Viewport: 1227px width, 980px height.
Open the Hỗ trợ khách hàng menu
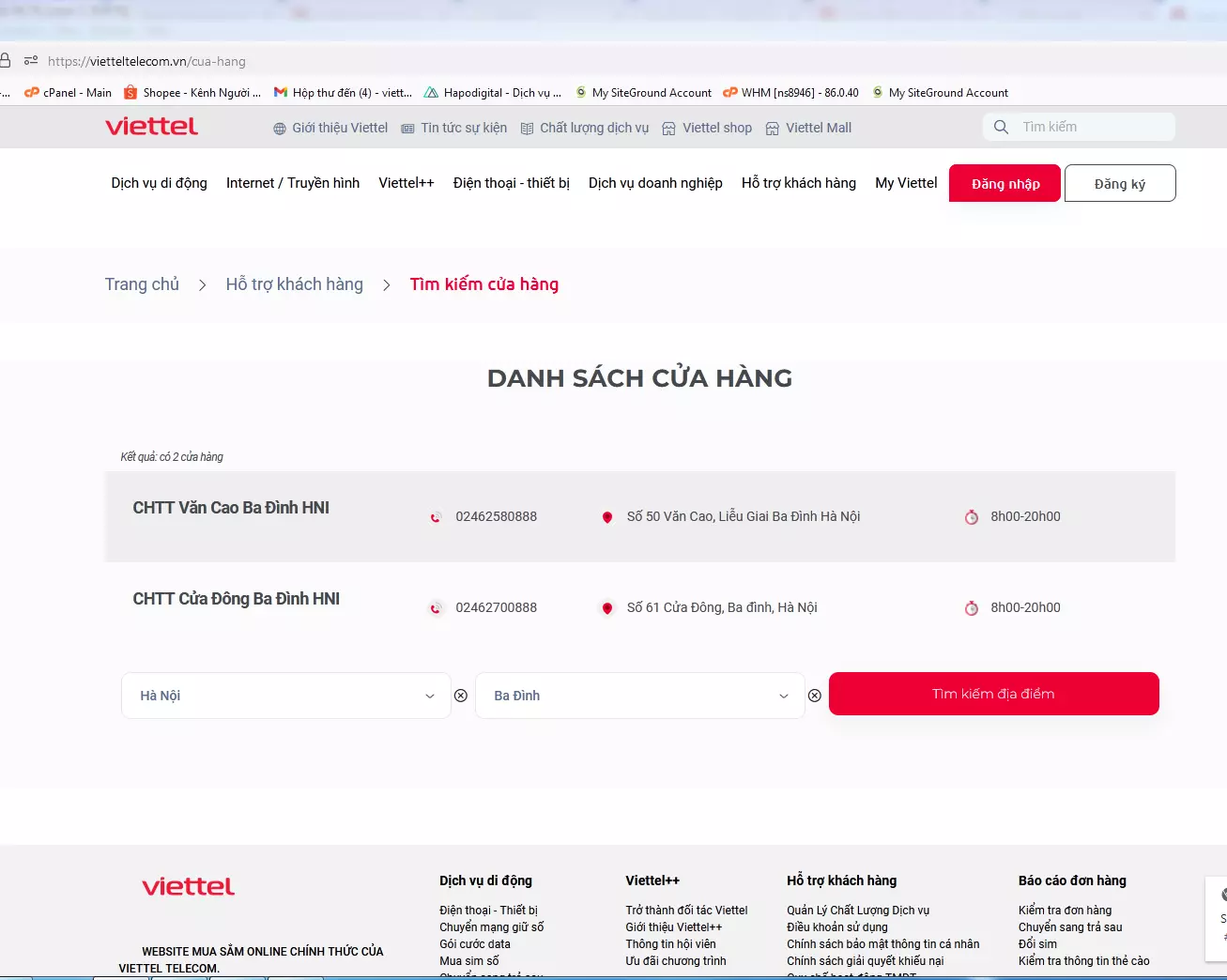[799, 183]
